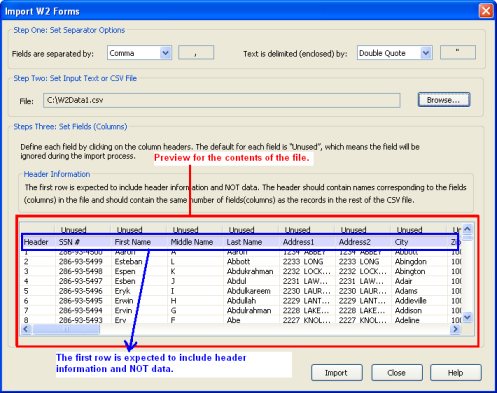Set field for Unused header above First Name
497x393 pixels.
tap(139, 229)
